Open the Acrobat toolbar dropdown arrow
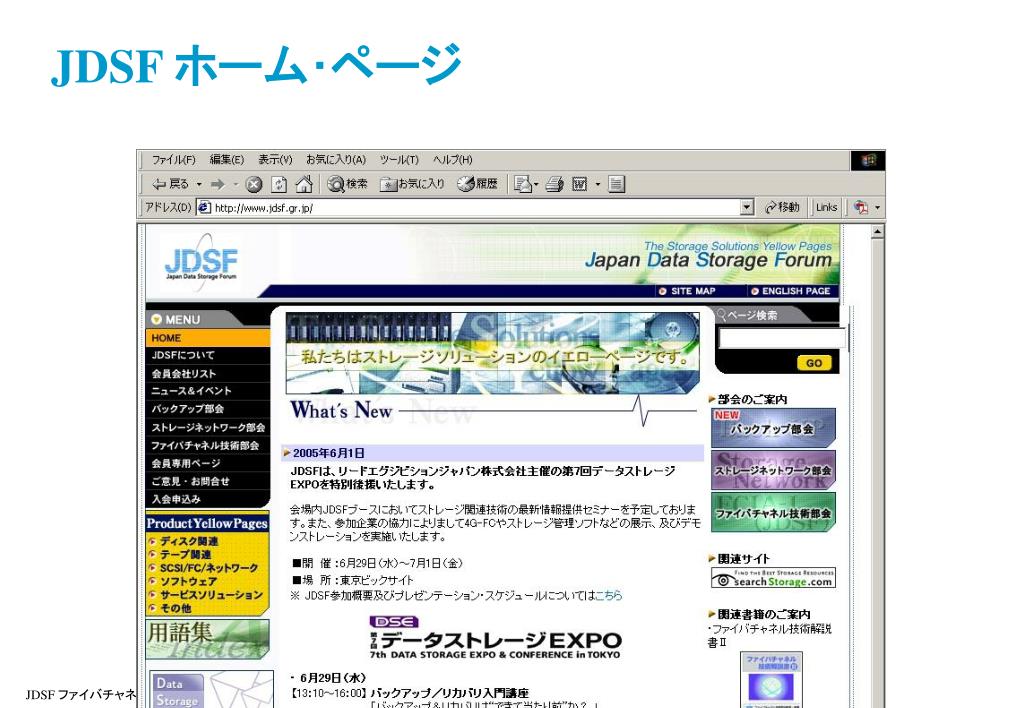Viewport: 1023px width, 708px height. pyautogui.click(x=878, y=208)
